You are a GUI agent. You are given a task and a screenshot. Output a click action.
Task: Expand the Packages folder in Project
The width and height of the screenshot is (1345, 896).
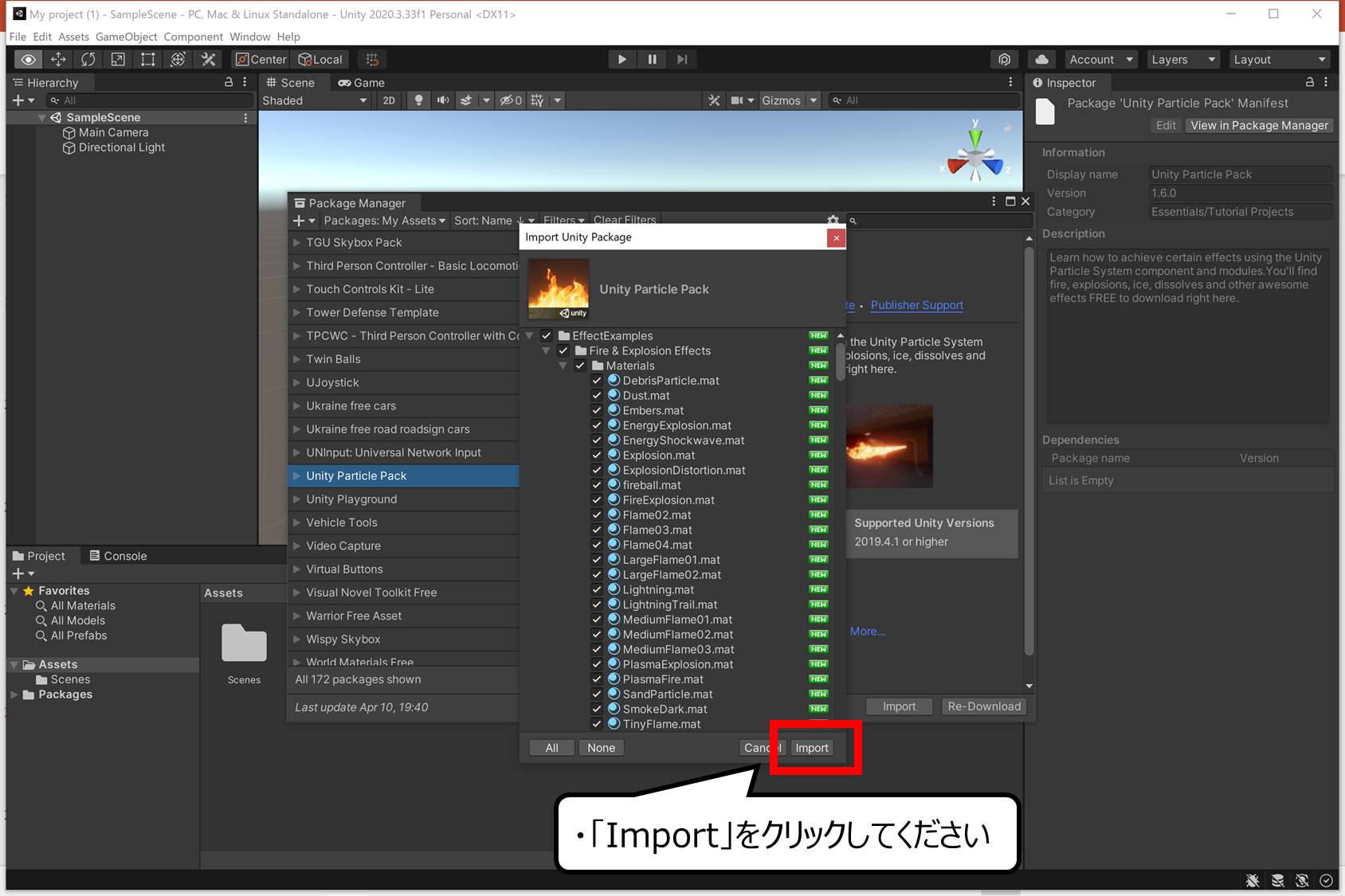[x=14, y=694]
